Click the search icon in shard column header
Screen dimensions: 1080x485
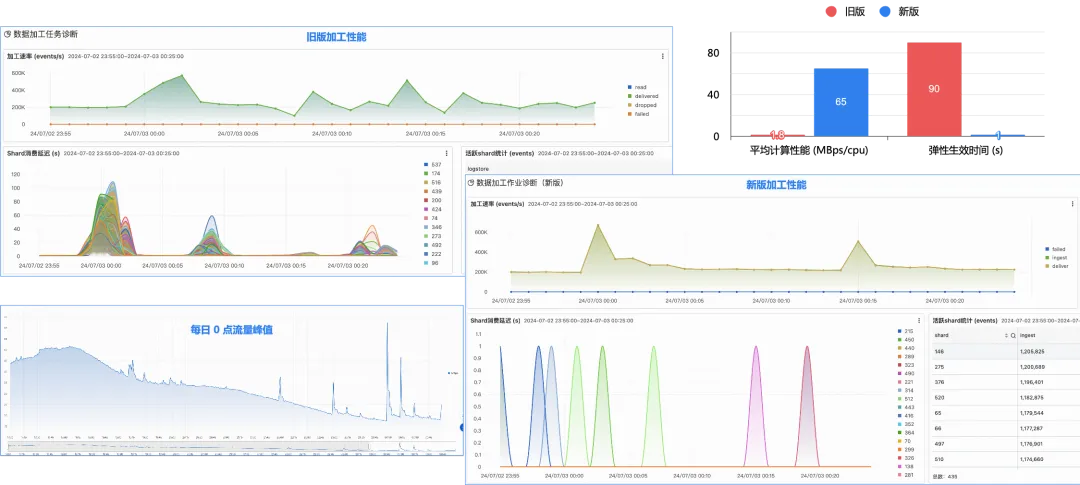point(1012,336)
